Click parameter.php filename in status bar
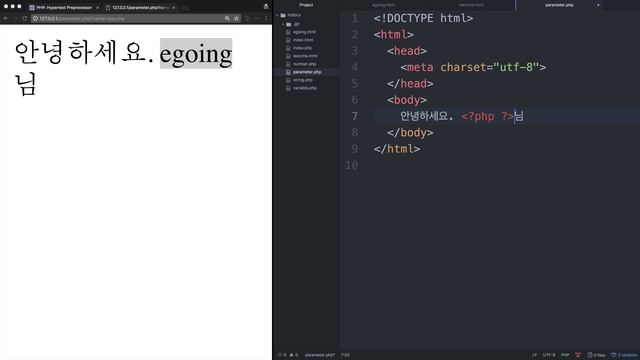Viewport: 640px width, 360px height. [320, 355]
